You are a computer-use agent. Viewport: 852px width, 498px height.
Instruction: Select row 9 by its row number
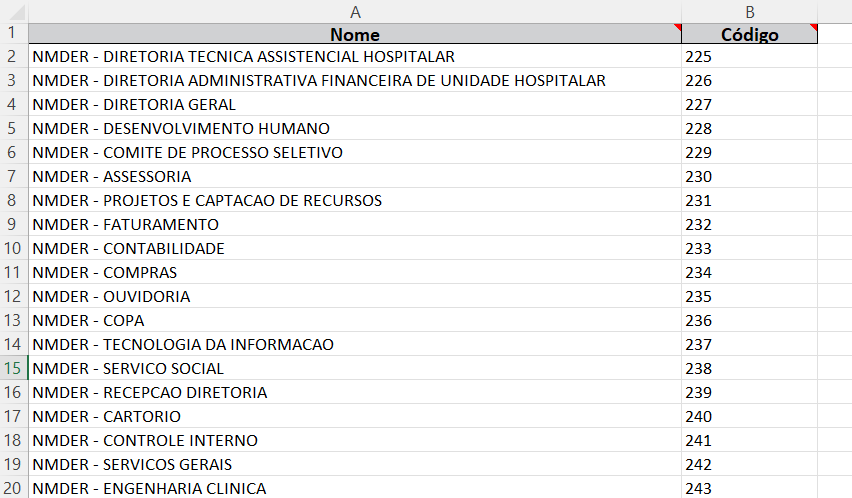tap(12, 225)
